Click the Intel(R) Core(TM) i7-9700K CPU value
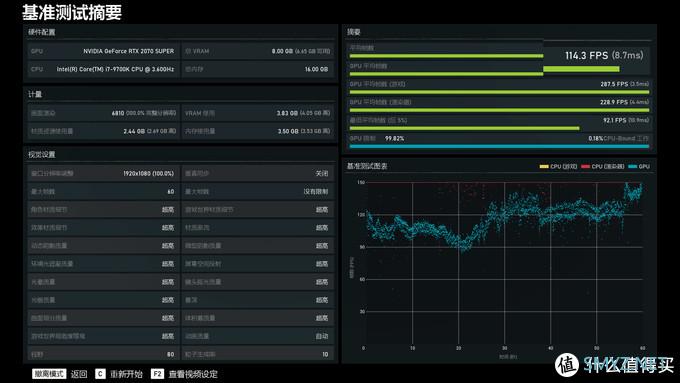 tap(115, 69)
